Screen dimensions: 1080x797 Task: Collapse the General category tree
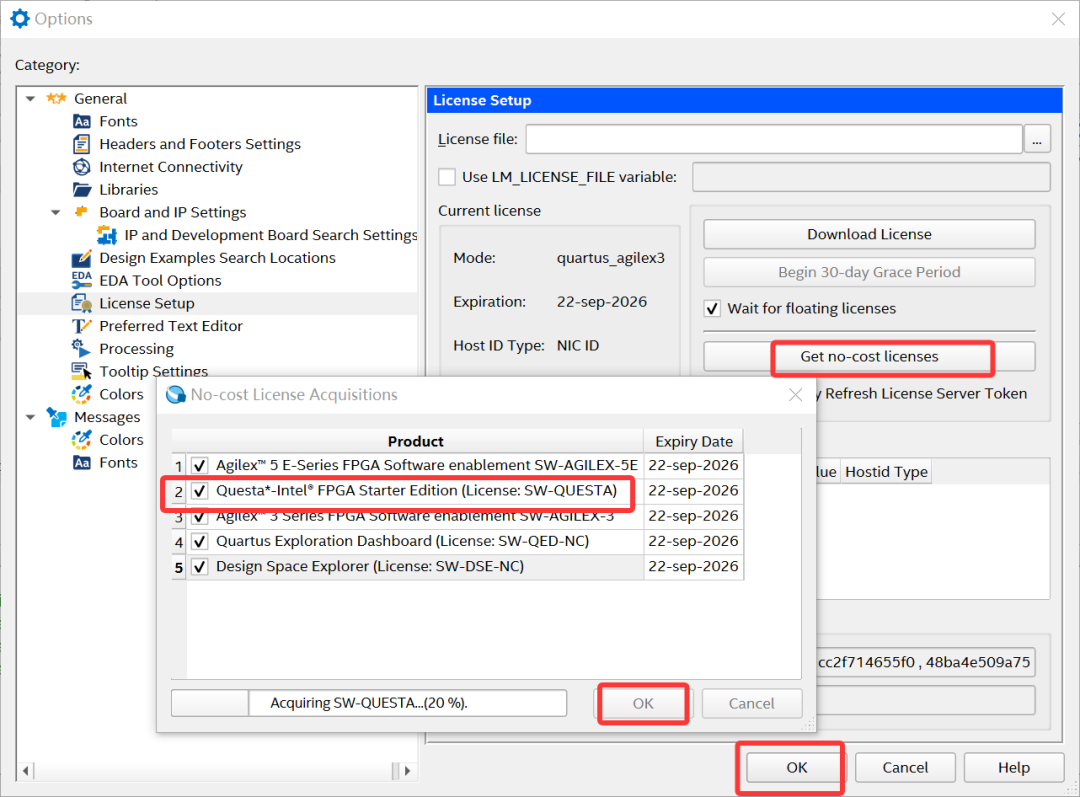(30, 99)
